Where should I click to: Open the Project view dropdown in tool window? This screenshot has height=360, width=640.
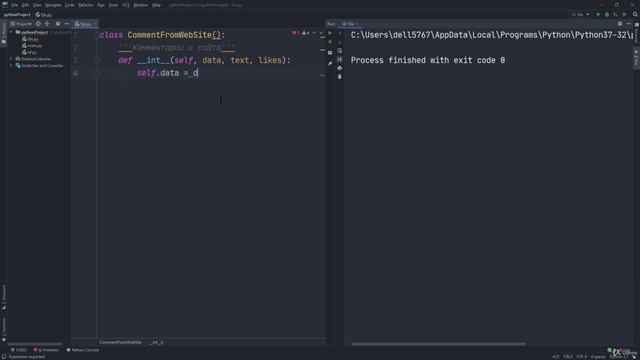click(x=21, y=24)
